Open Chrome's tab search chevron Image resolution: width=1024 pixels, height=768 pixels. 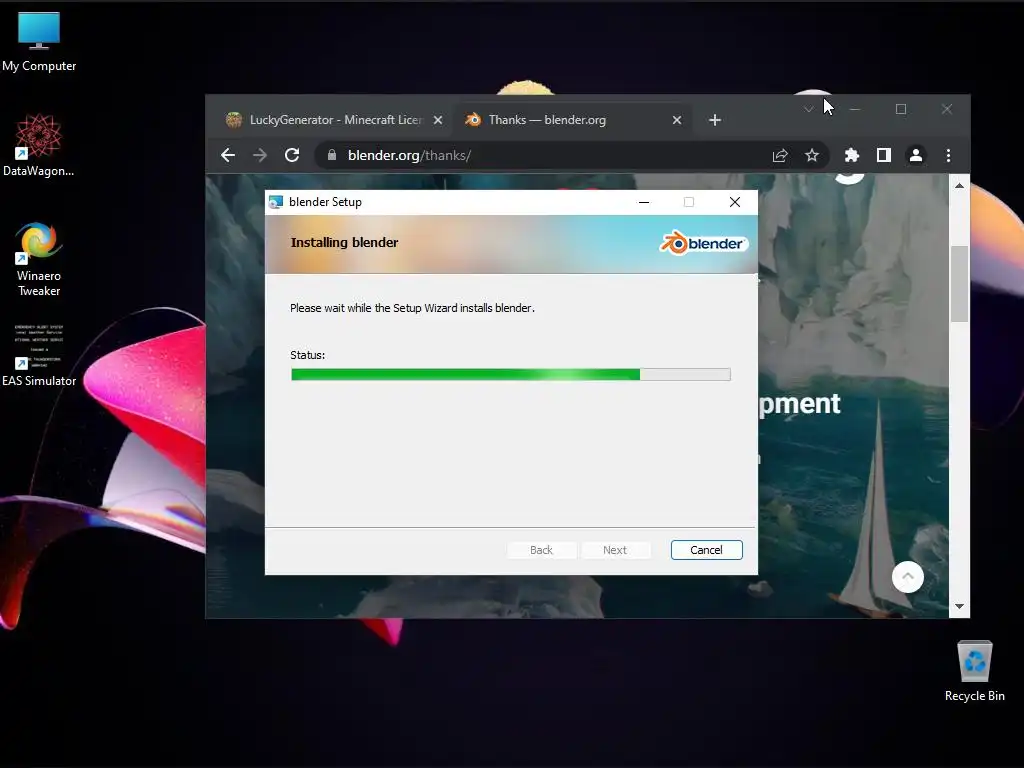point(808,109)
